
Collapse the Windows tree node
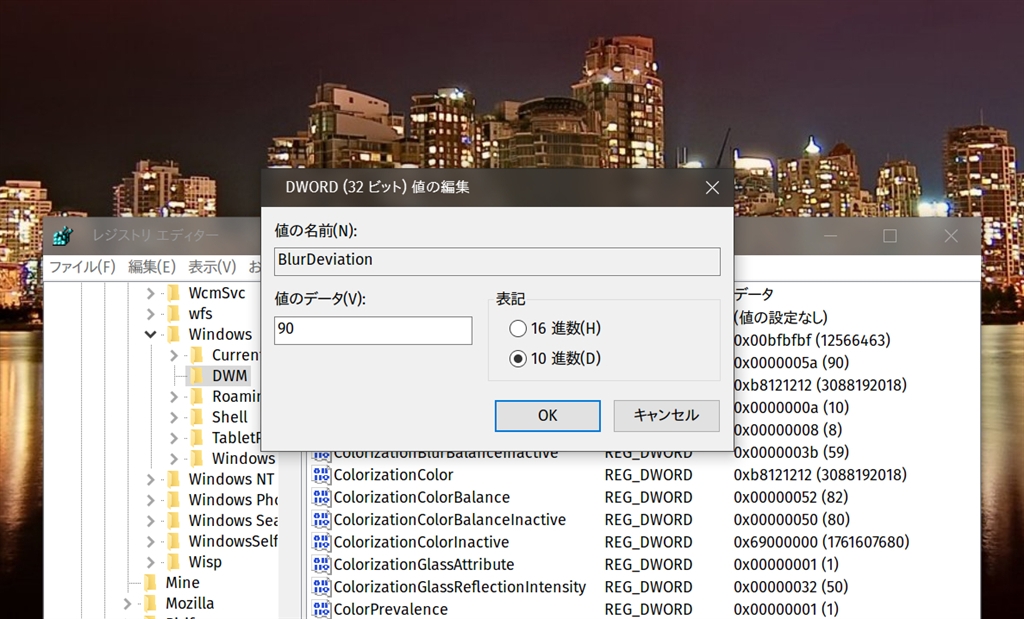[150, 334]
